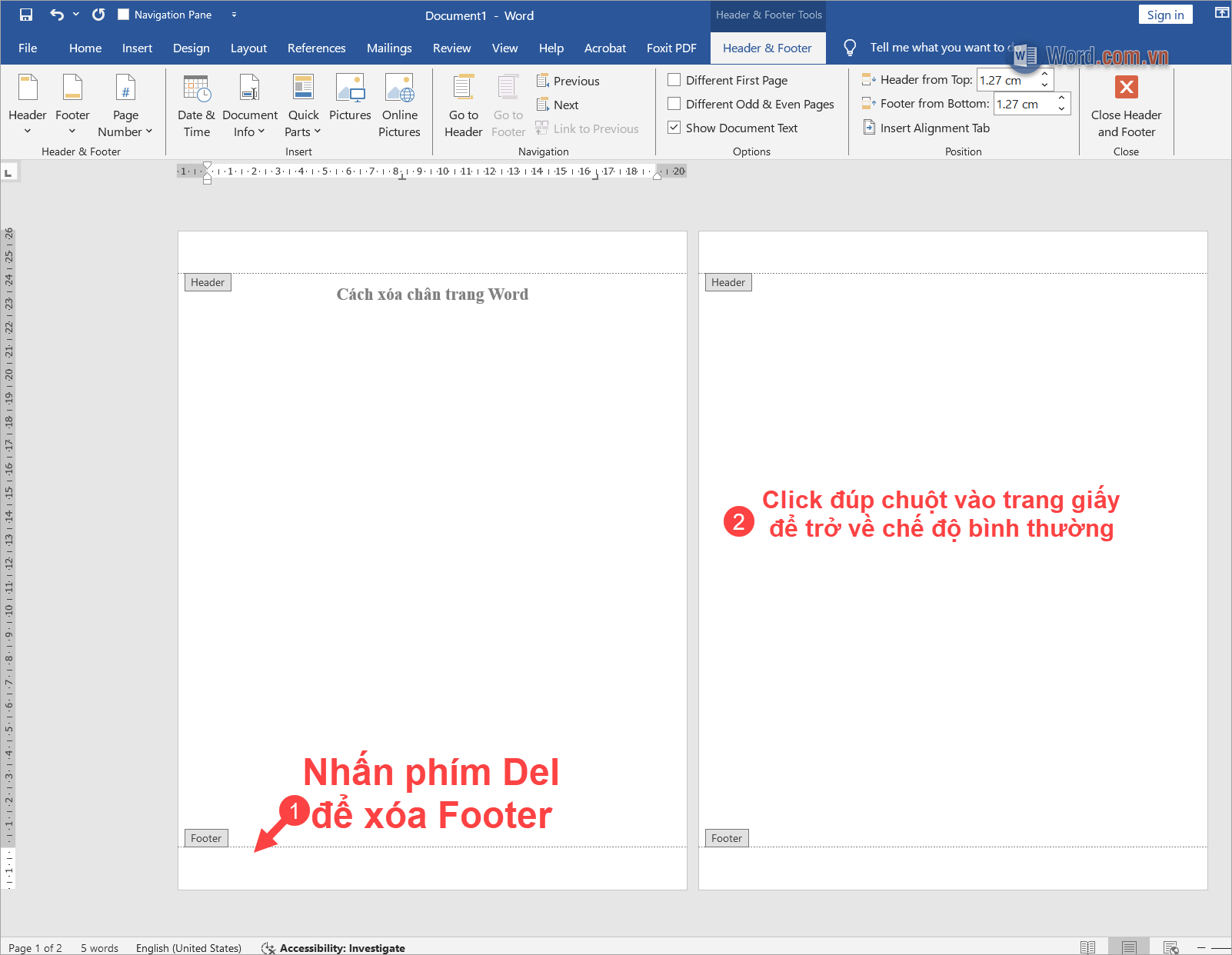Switch to the Insert tab

point(137,48)
